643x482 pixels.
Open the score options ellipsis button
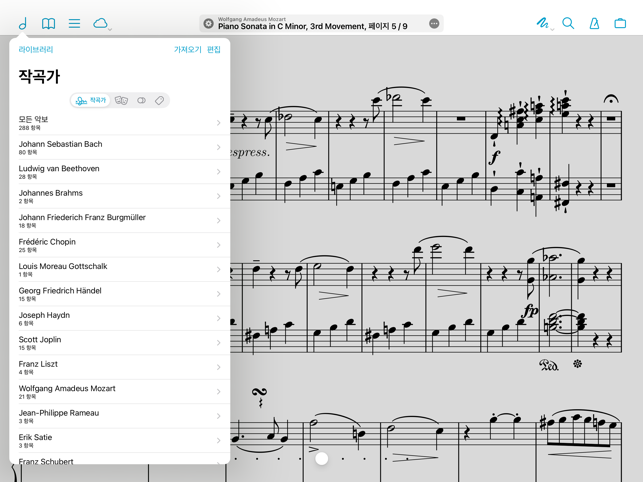[x=434, y=24]
